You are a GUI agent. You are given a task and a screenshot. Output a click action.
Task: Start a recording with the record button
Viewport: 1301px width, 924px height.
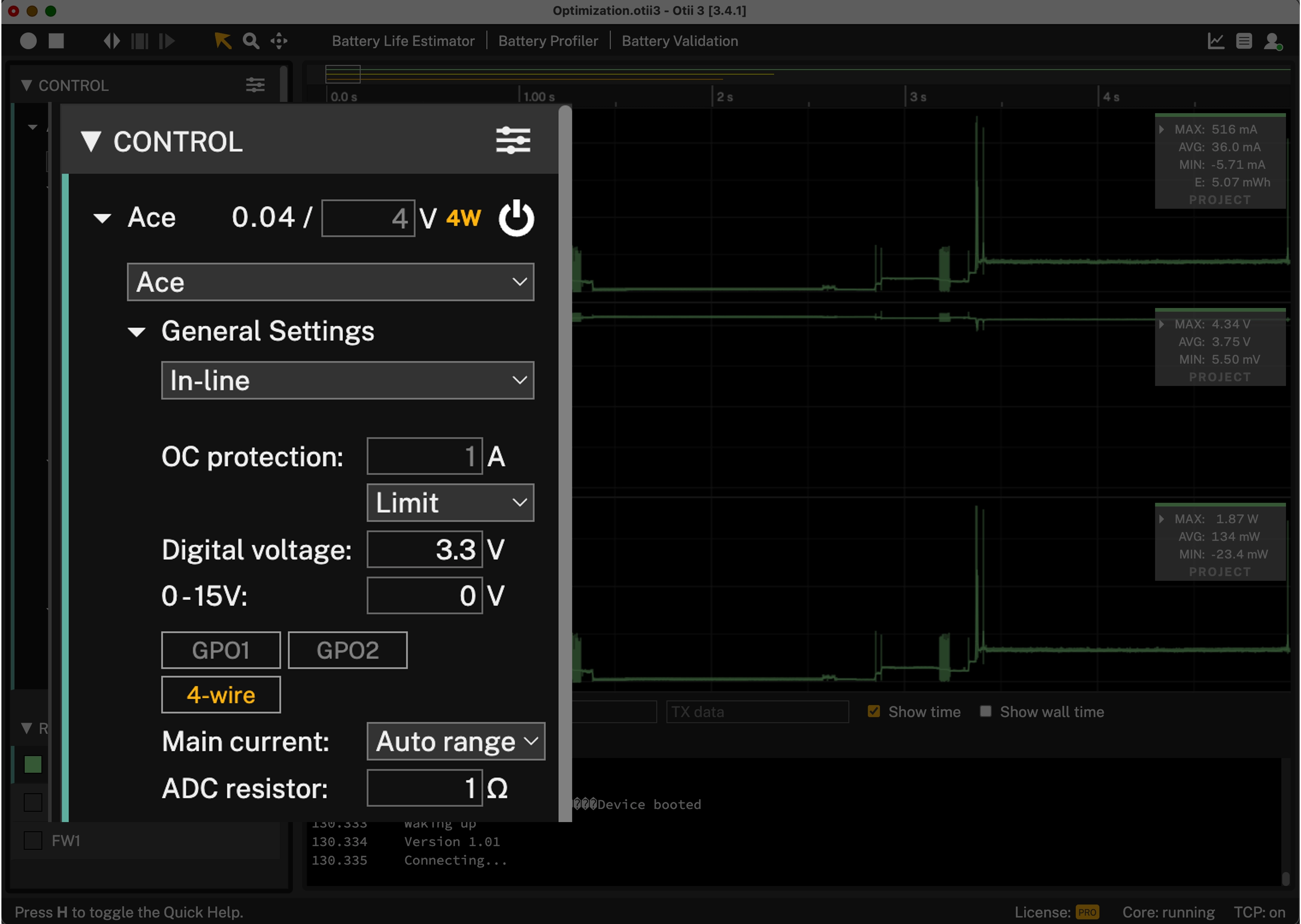coord(28,40)
